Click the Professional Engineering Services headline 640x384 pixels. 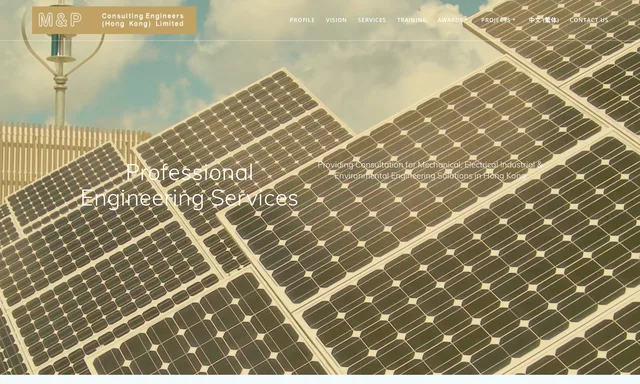tap(189, 185)
